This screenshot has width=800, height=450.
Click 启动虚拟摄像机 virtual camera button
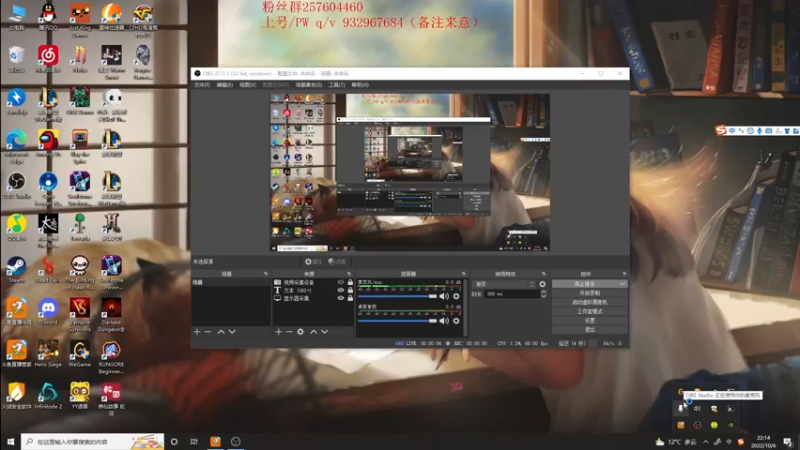pos(590,302)
